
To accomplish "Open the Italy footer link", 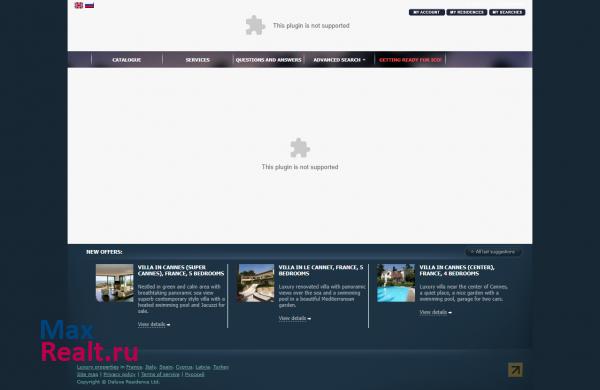I will click(150, 367).
